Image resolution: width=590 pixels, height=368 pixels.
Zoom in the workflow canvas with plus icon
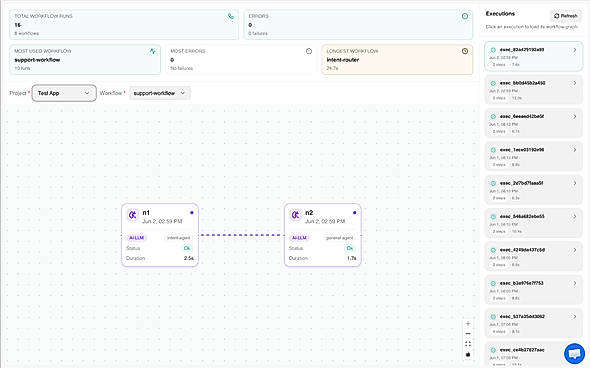468,324
